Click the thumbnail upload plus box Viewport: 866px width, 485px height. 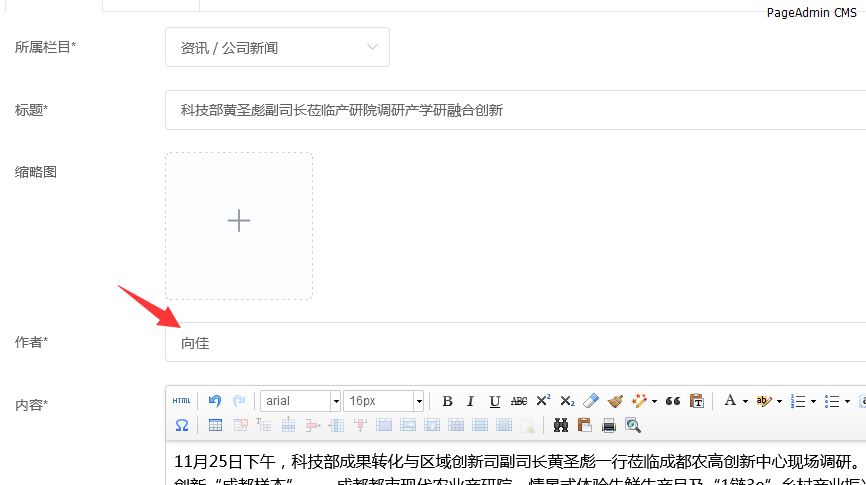[x=239, y=226]
